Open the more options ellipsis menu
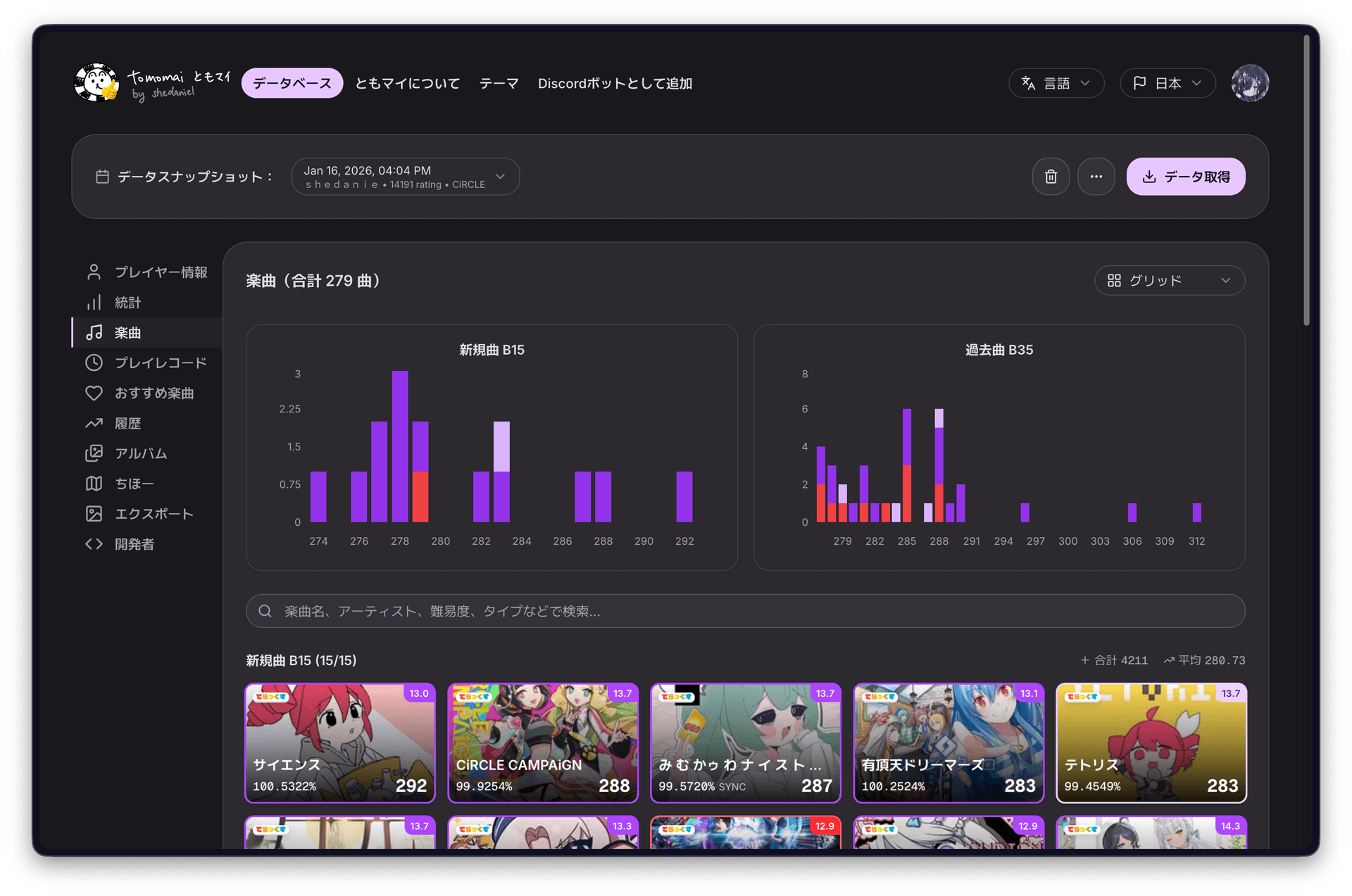The width and height of the screenshot is (1352, 896). coord(1096,176)
